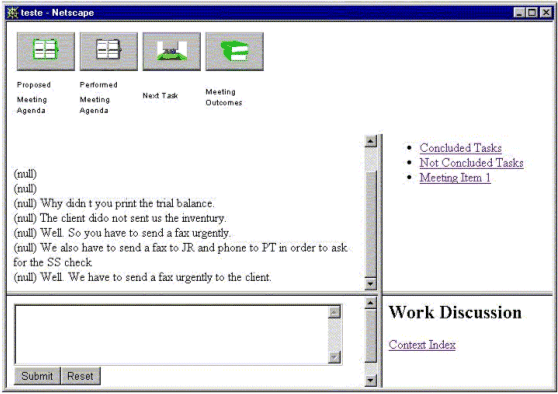Open the Context Index link
The image size is (558, 394).
422,345
